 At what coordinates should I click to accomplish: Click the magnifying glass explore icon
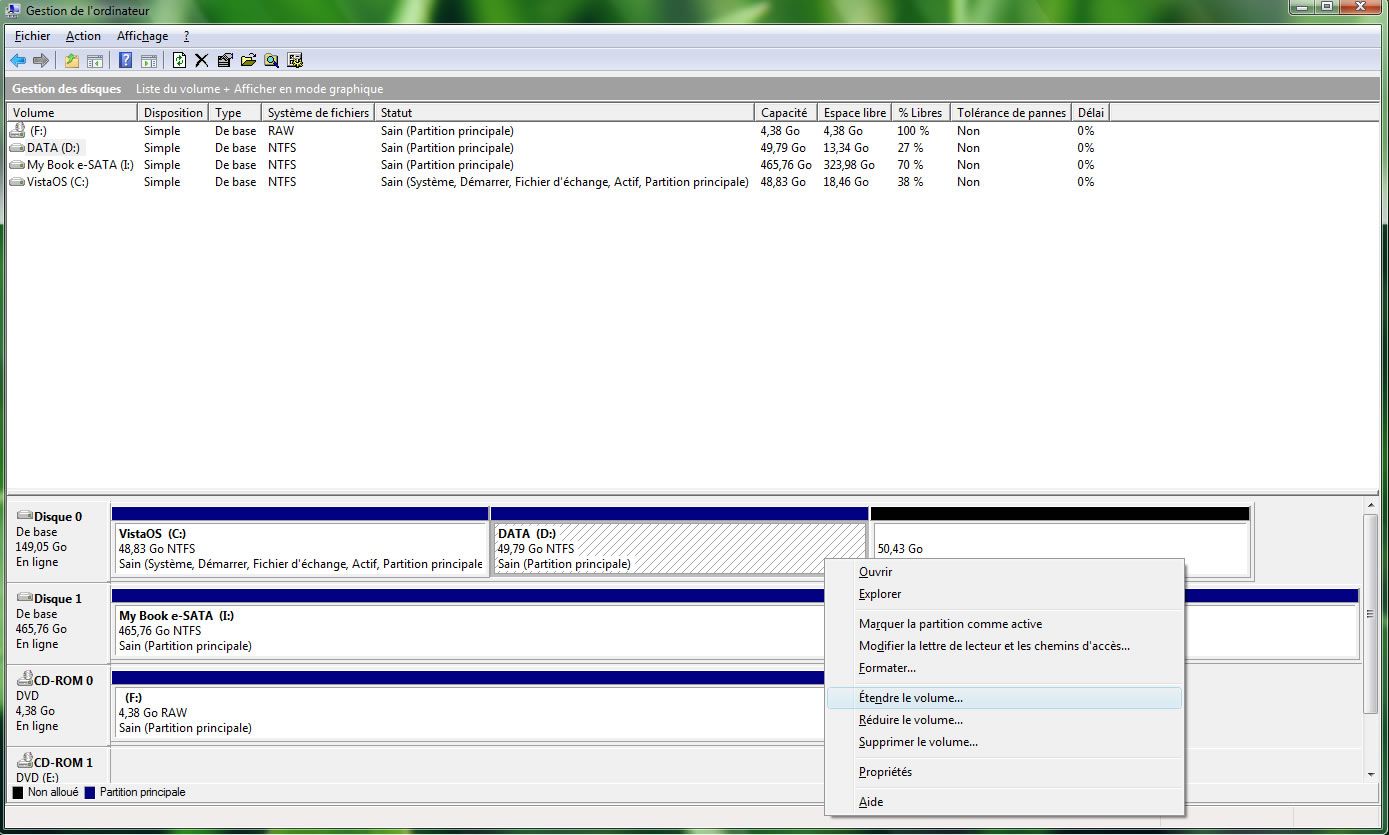point(272,60)
